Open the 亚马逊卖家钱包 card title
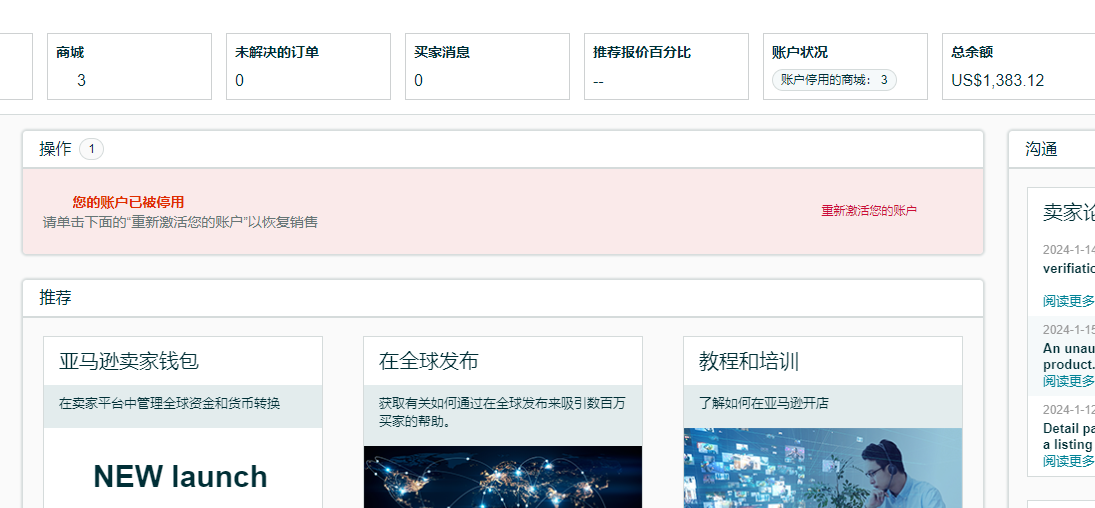Screen dimensions: 1095x508 [x=129, y=361]
